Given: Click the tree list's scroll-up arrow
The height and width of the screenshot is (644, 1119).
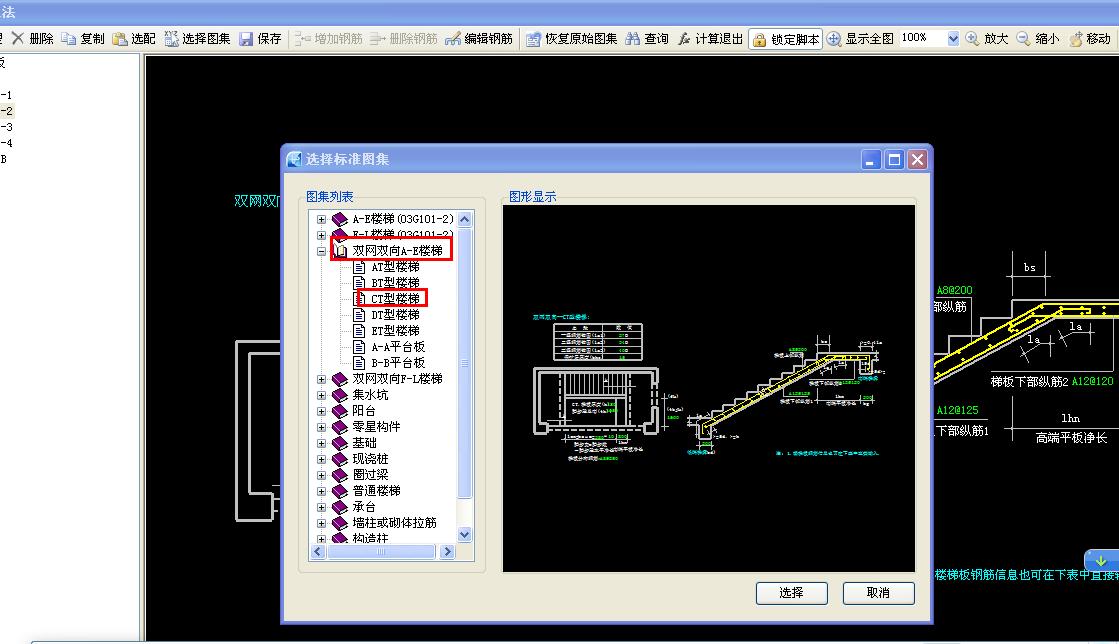Looking at the screenshot, I should click(465, 219).
